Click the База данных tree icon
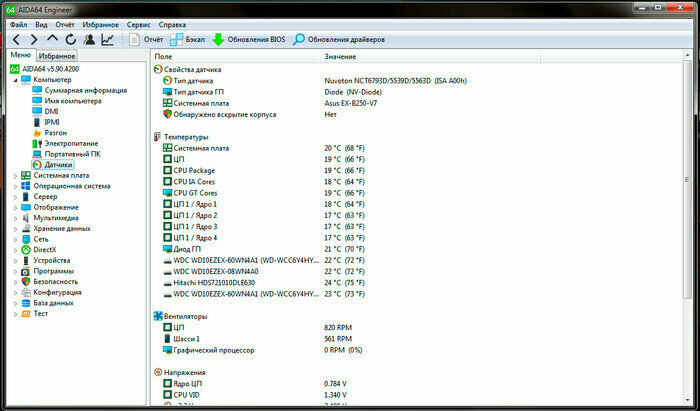The height and width of the screenshot is (411, 700). click(x=26, y=303)
